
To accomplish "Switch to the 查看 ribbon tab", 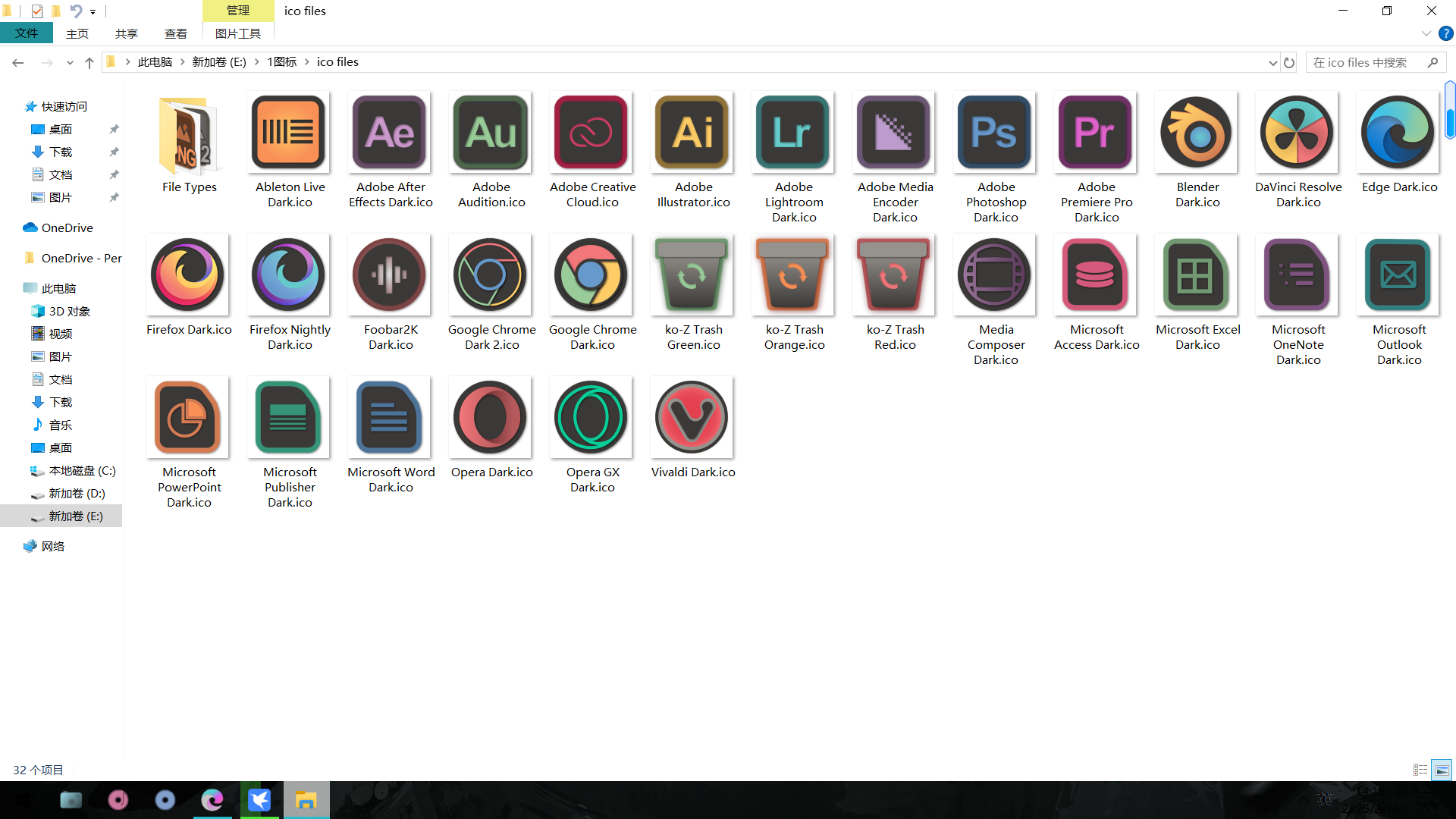I will click(x=176, y=33).
